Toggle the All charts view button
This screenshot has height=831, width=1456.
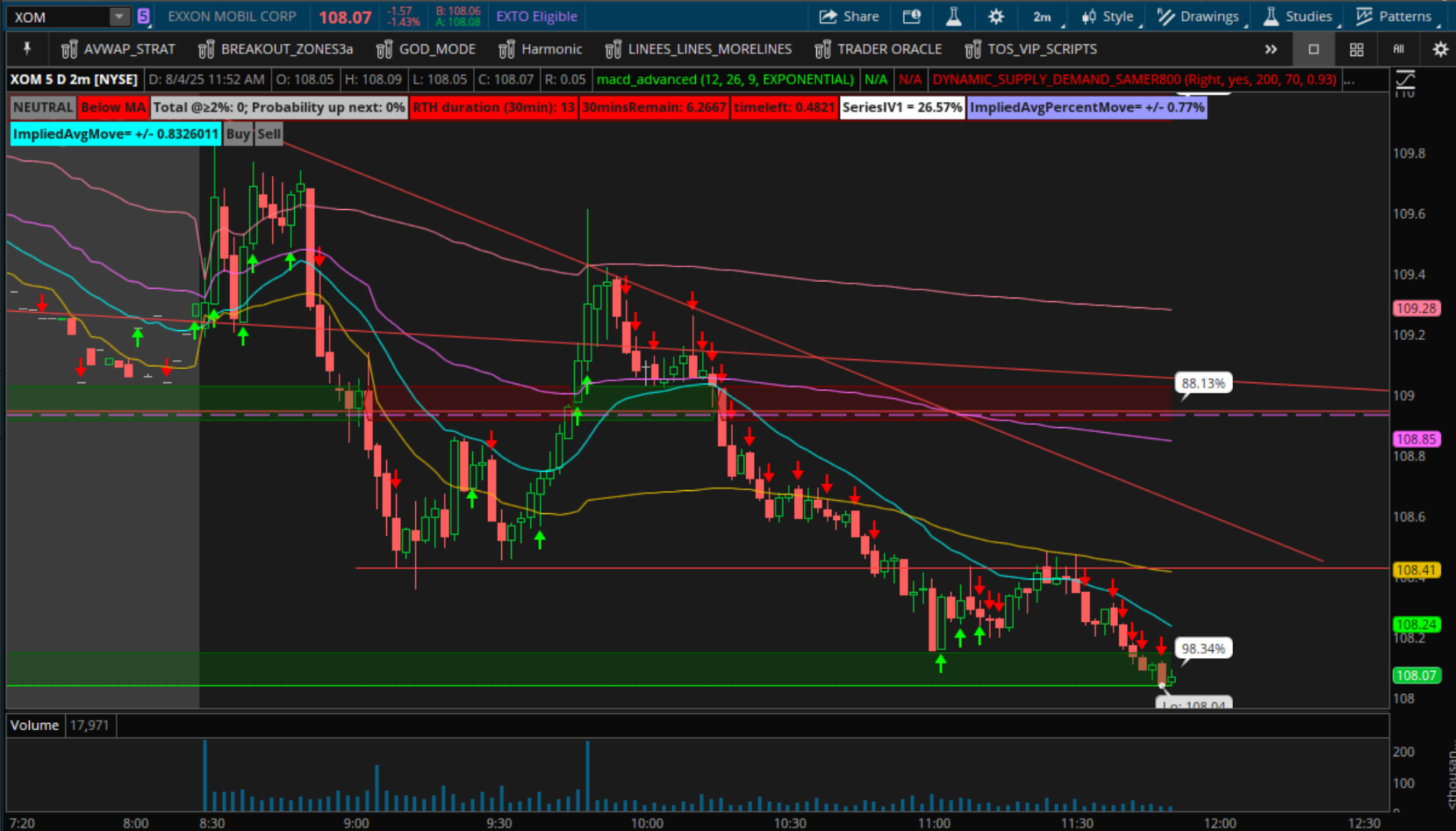click(1399, 49)
